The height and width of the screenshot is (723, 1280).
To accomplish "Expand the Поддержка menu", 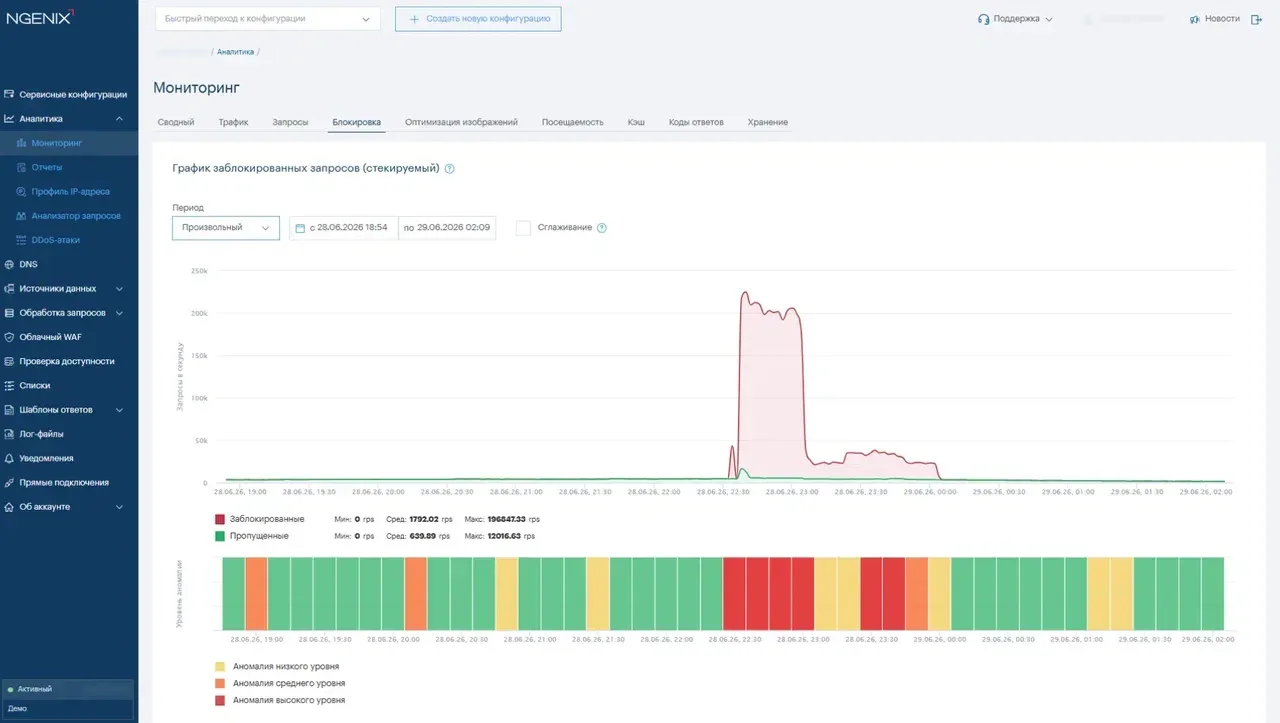I will 1015,19.
